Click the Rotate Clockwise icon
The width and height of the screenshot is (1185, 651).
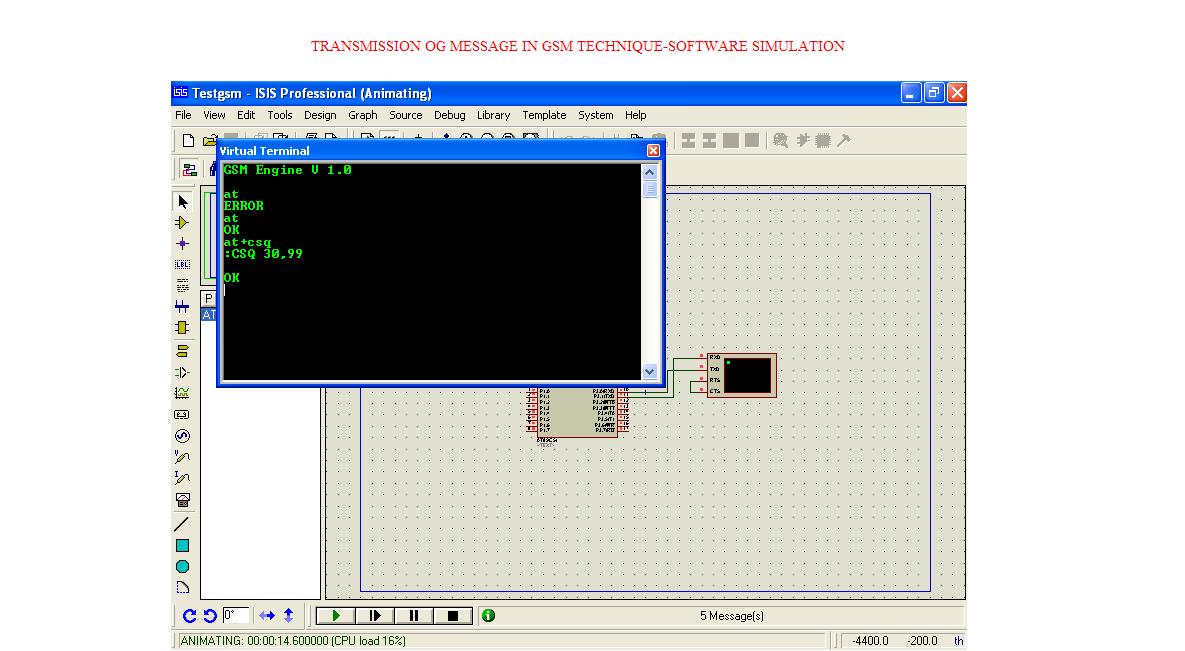[x=189, y=615]
